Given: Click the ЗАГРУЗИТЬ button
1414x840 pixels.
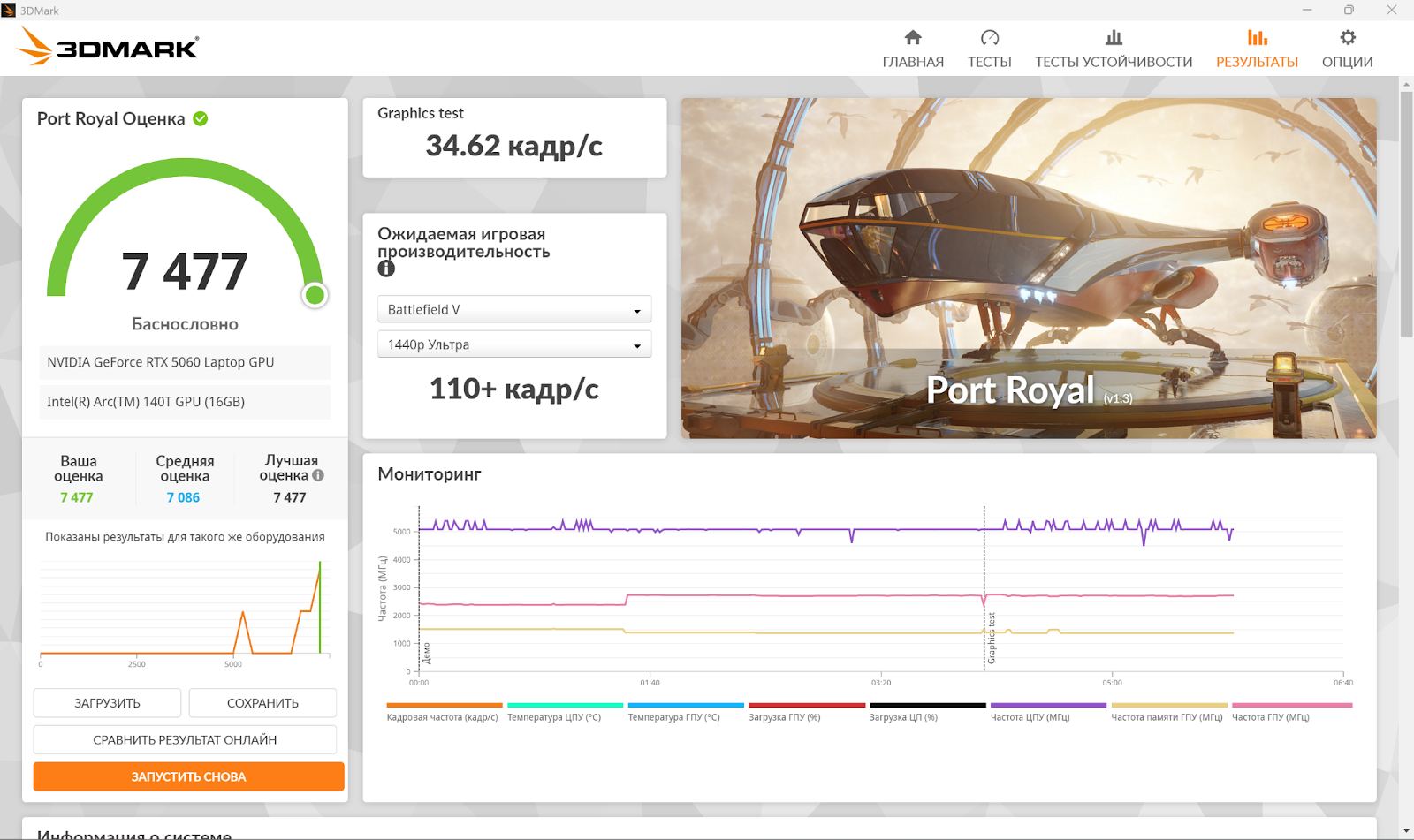Looking at the screenshot, I should tap(107, 703).
